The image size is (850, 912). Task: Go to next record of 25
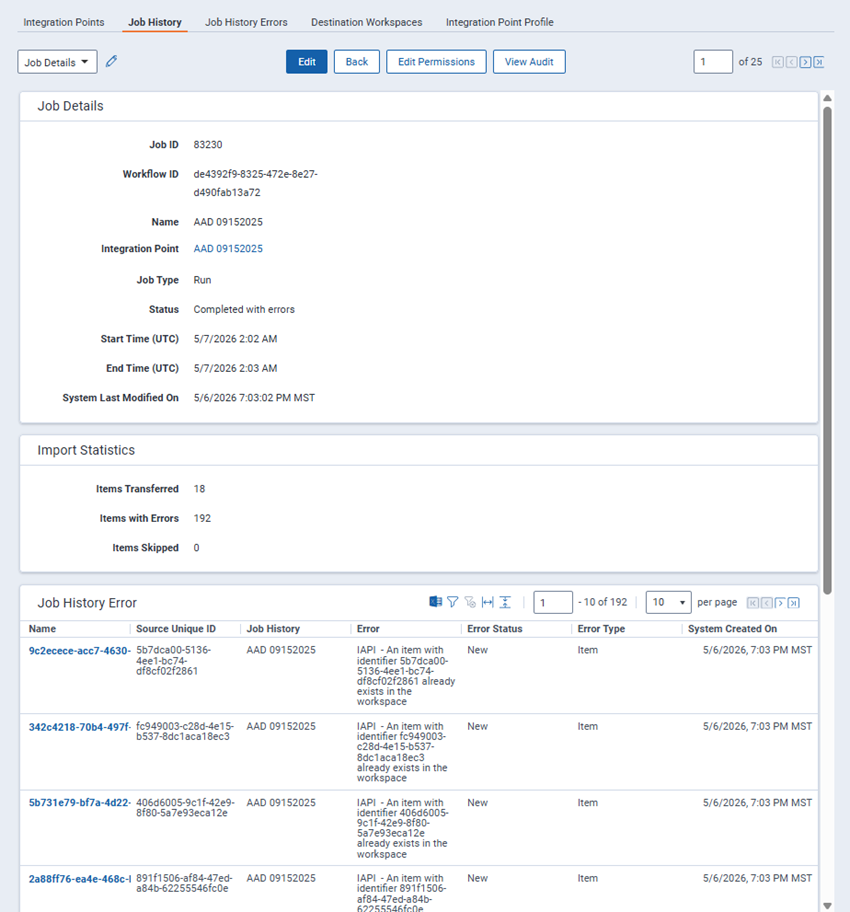805,62
